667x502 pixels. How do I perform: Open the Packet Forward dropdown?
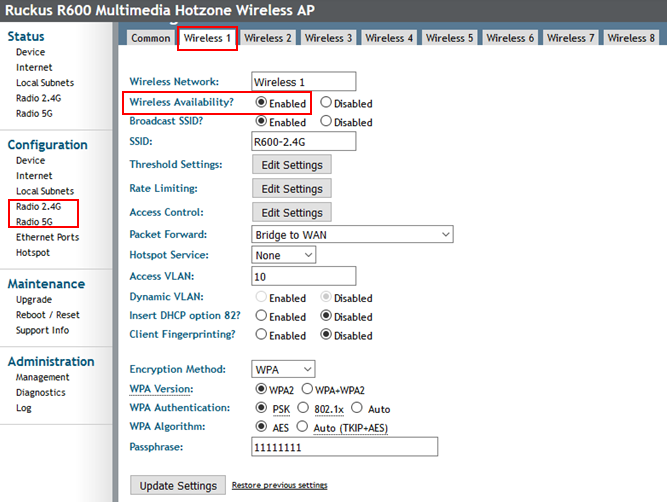[x=352, y=234]
